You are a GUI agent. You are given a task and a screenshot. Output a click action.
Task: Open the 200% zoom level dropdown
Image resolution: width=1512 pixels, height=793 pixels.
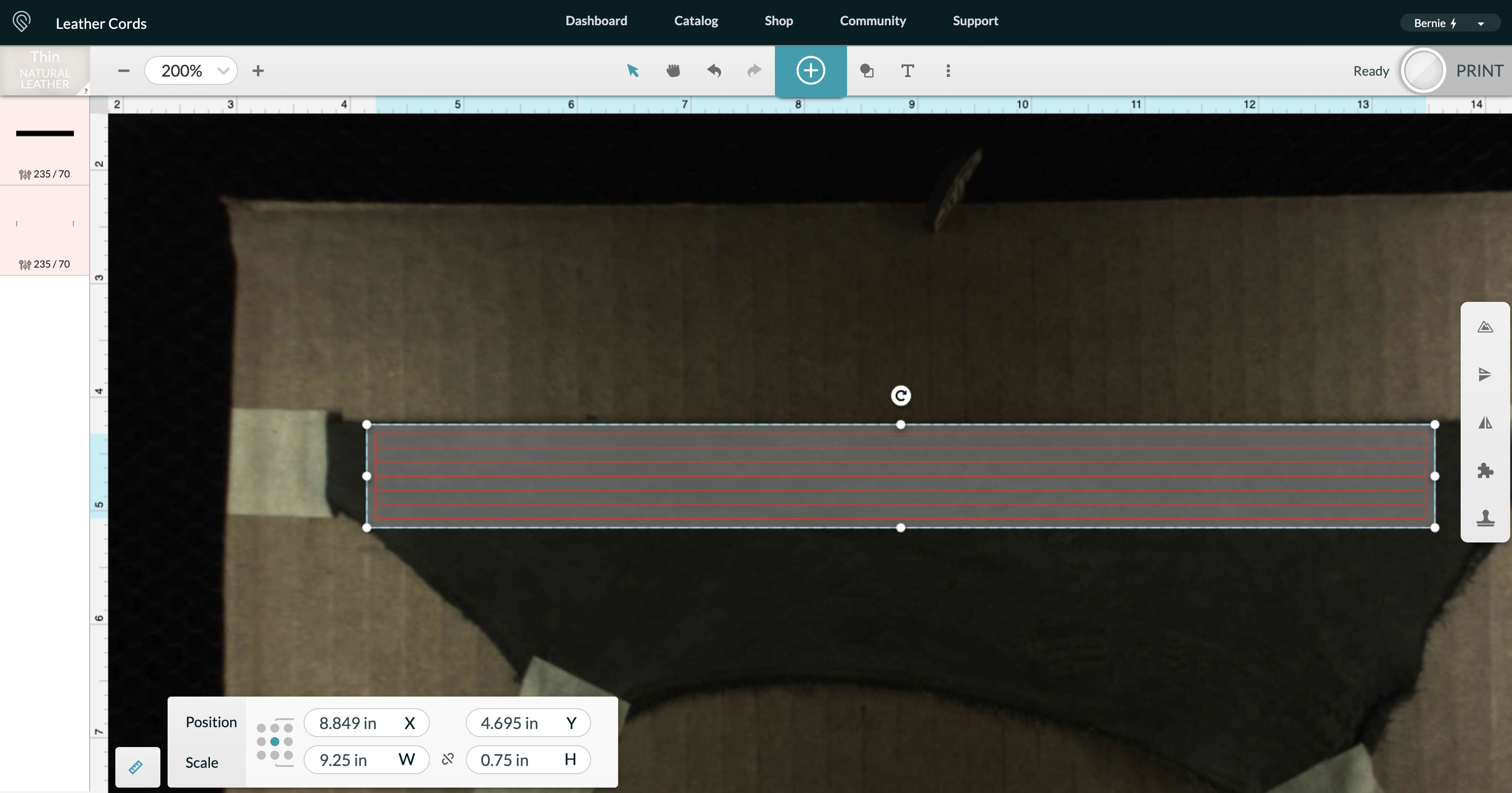point(191,70)
